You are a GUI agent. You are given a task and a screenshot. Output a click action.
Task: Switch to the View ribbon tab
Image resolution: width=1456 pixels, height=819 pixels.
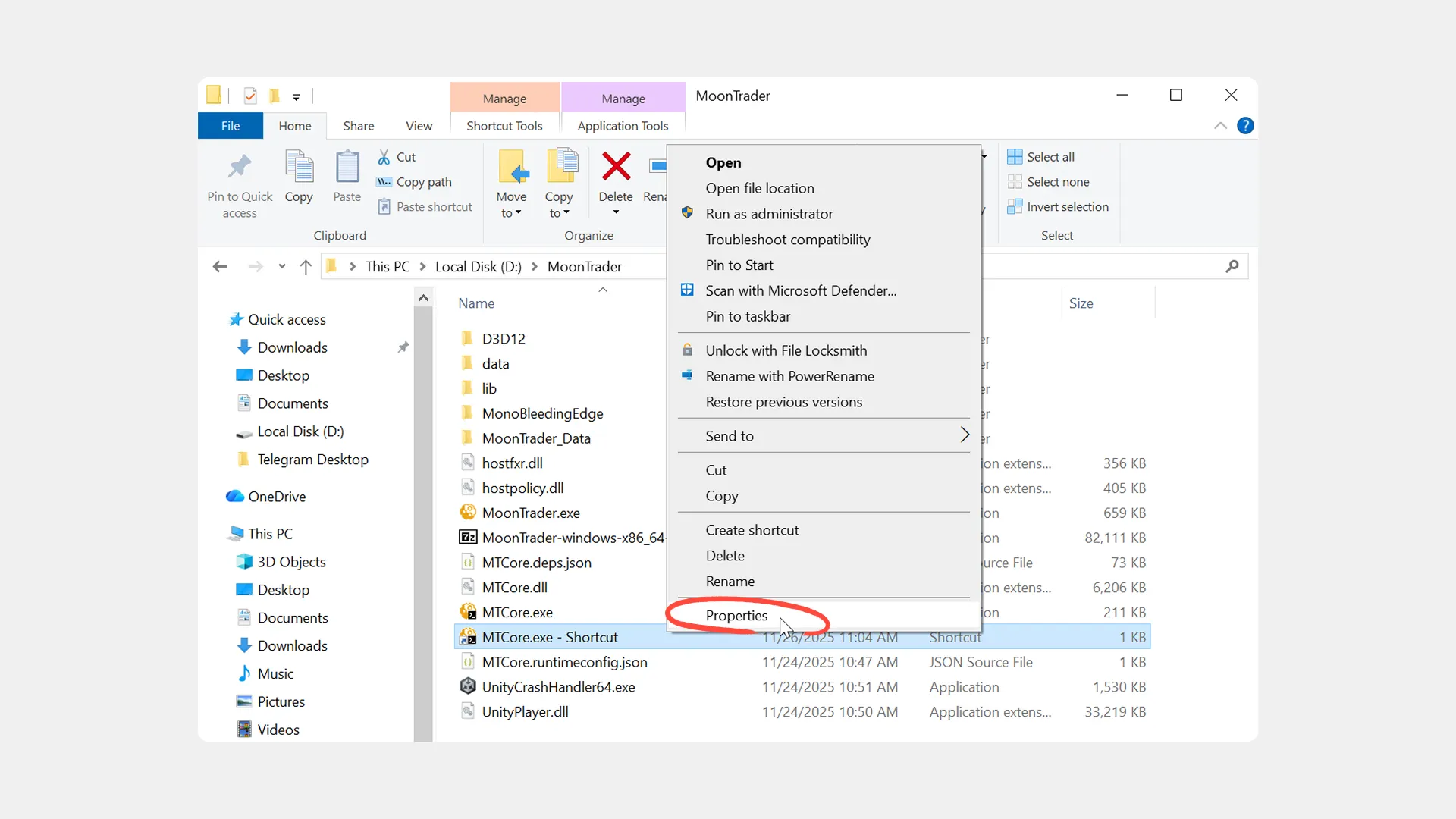419,126
